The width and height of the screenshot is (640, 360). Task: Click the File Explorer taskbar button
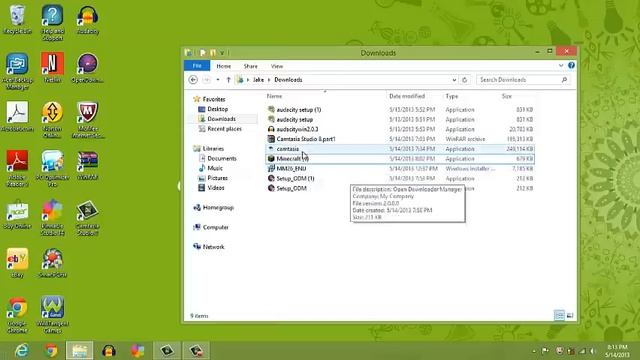pos(80,351)
